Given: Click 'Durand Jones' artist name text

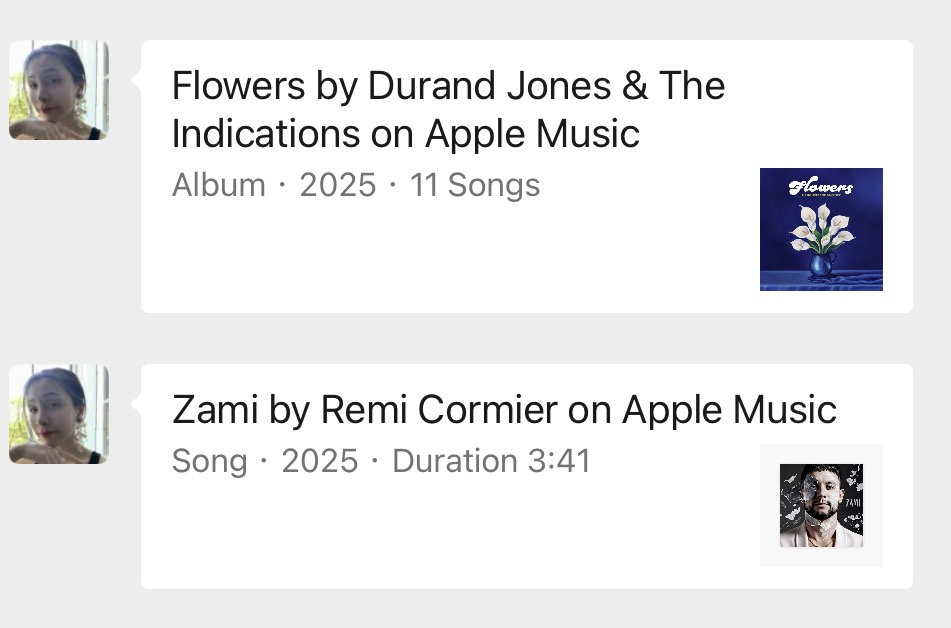Looking at the screenshot, I should (x=490, y=86).
